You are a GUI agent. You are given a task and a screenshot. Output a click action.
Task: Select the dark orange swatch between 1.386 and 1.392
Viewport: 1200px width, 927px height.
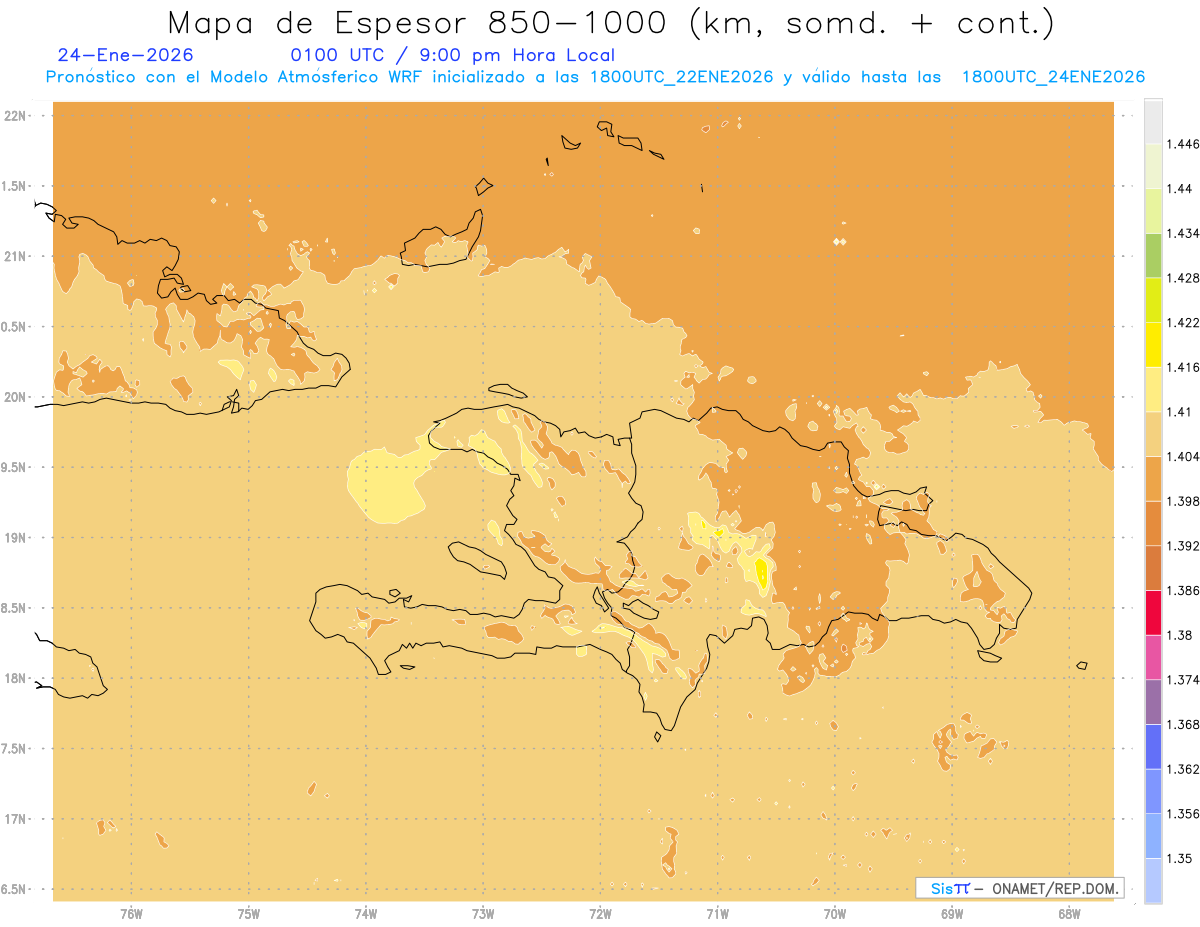tap(1153, 567)
